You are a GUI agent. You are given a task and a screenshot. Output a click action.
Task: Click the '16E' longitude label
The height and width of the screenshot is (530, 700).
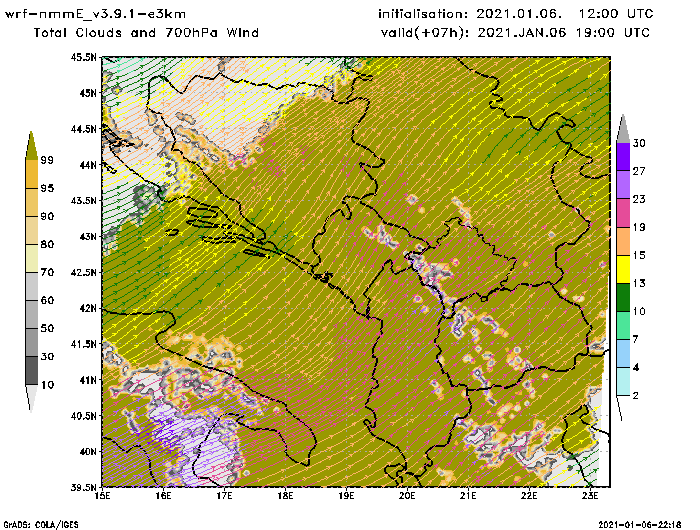(x=163, y=496)
